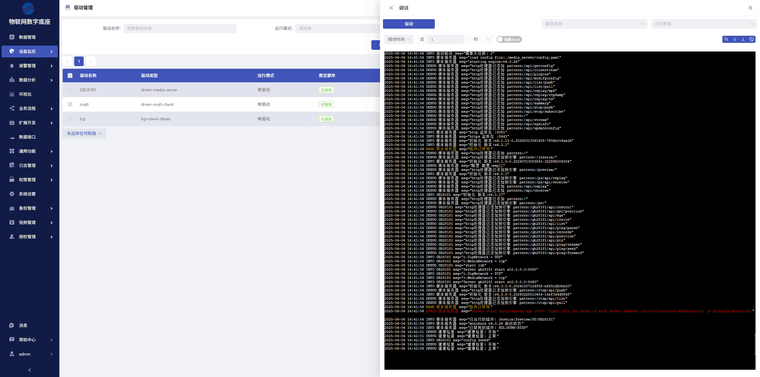Click the 已启用 tag in tcp row

click(x=326, y=119)
